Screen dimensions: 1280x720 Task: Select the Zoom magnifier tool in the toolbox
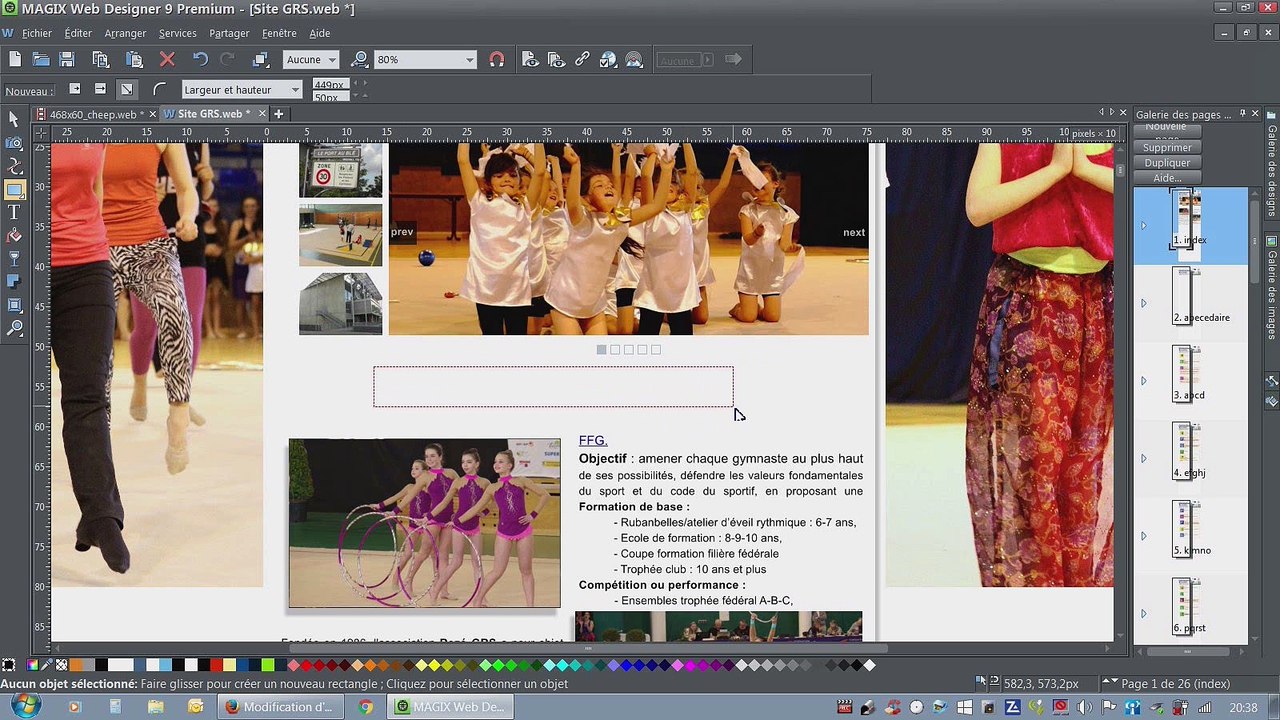click(14, 329)
